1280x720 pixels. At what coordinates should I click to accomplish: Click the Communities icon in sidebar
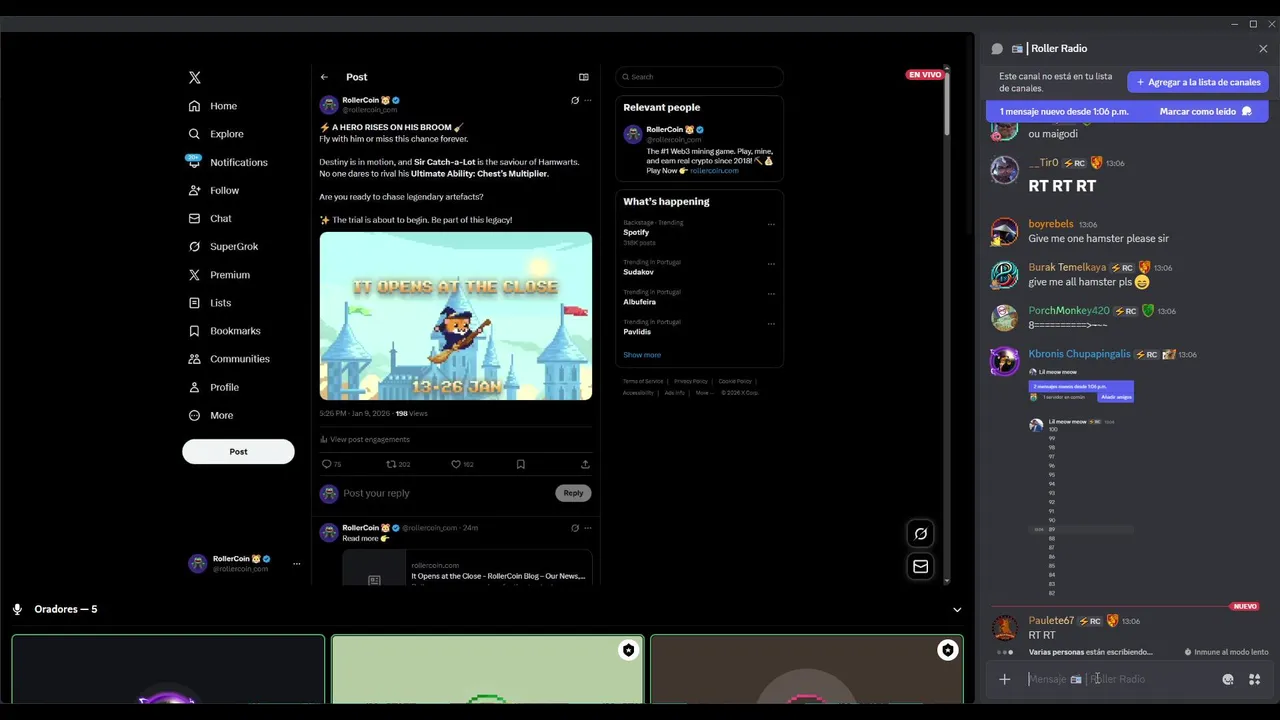[x=194, y=359]
